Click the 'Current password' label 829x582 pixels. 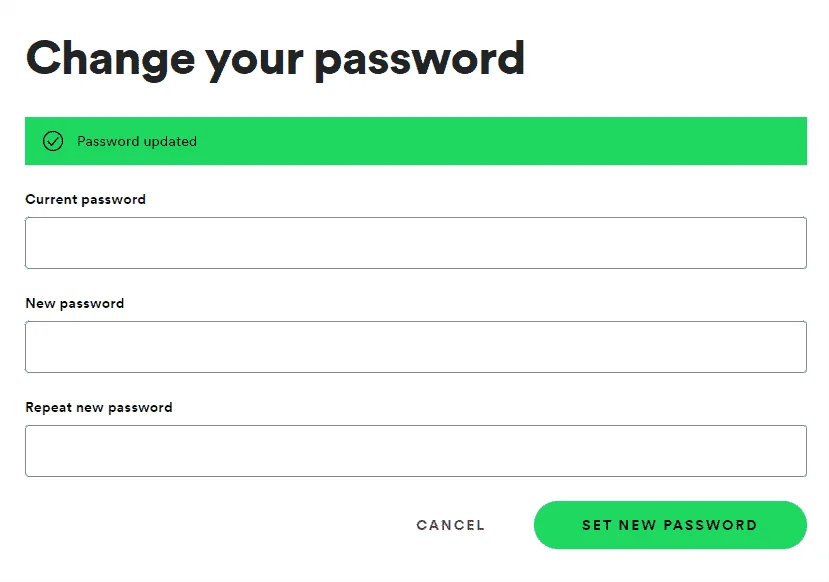(x=86, y=200)
